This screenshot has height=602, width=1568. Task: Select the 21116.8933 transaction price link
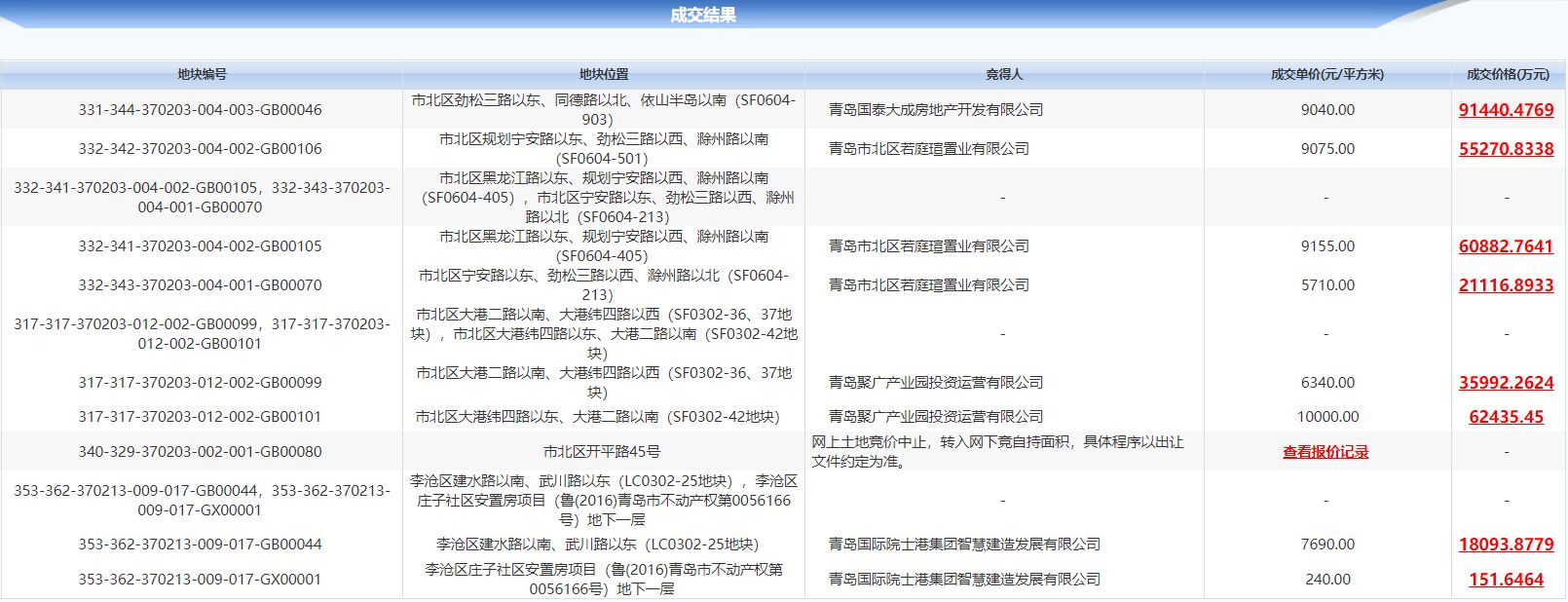coord(1506,285)
